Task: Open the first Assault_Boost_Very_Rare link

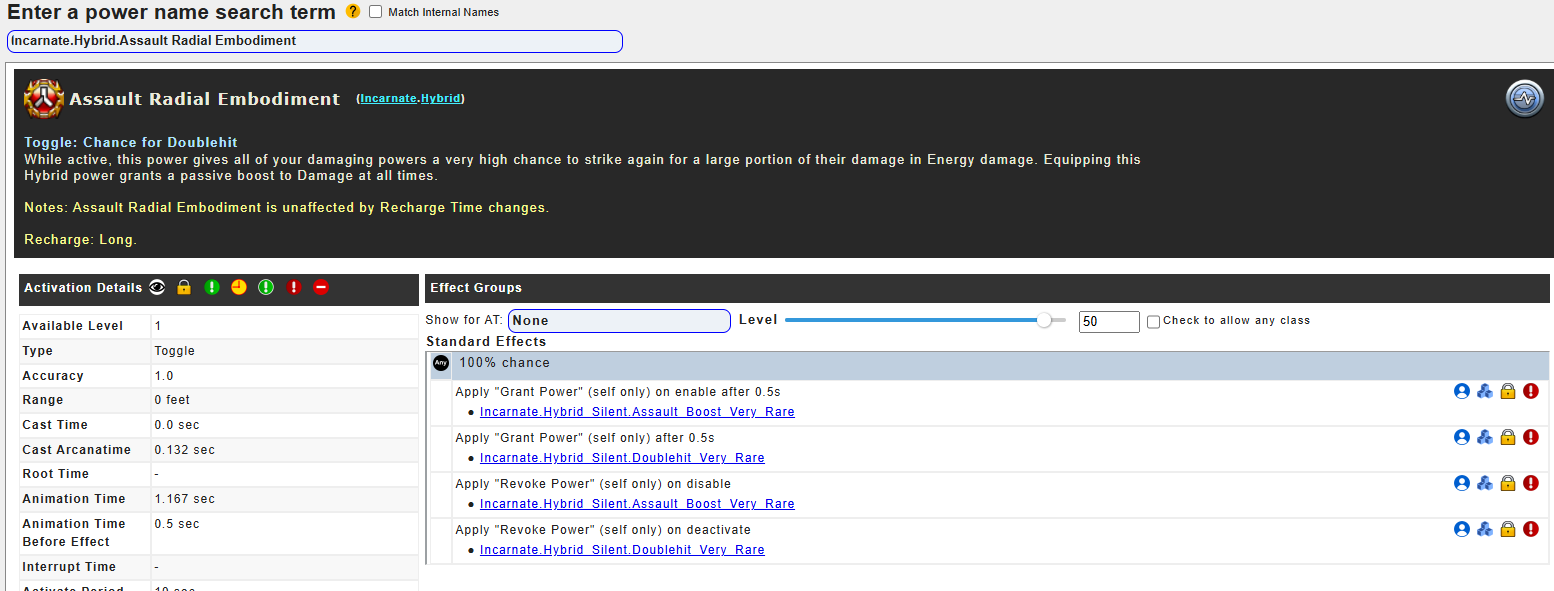Action: click(637, 412)
